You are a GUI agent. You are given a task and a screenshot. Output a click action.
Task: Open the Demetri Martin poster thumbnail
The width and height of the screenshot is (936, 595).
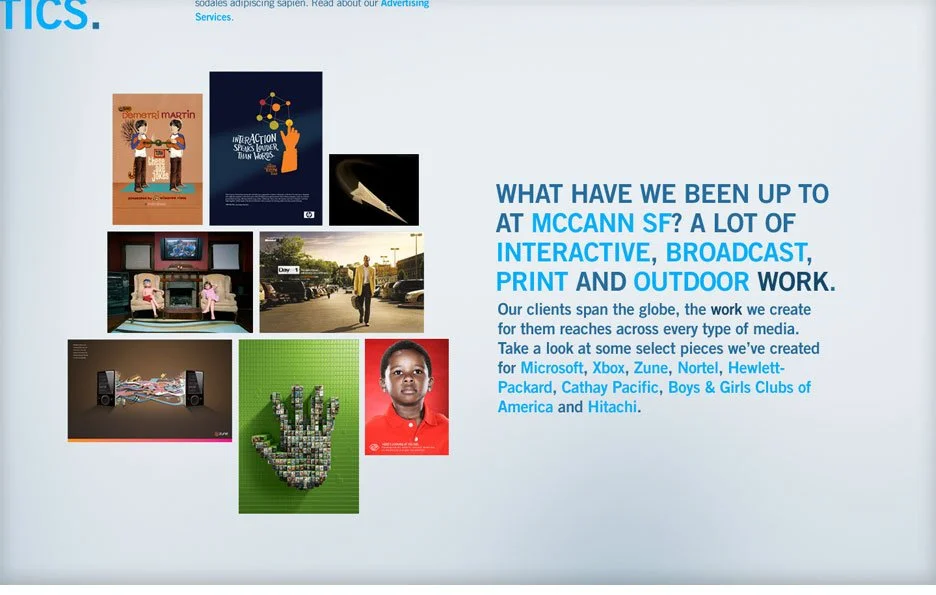click(158, 159)
